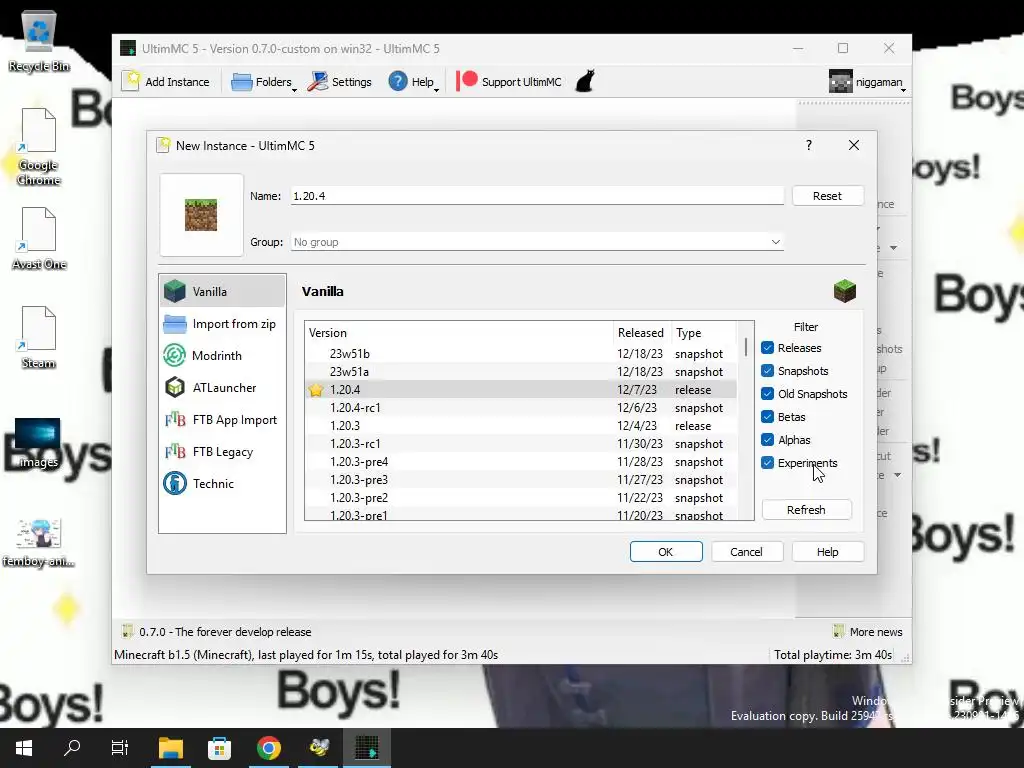1024x768 pixels.
Task: Confirm the new instance with OK
Action: click(666, 552)
